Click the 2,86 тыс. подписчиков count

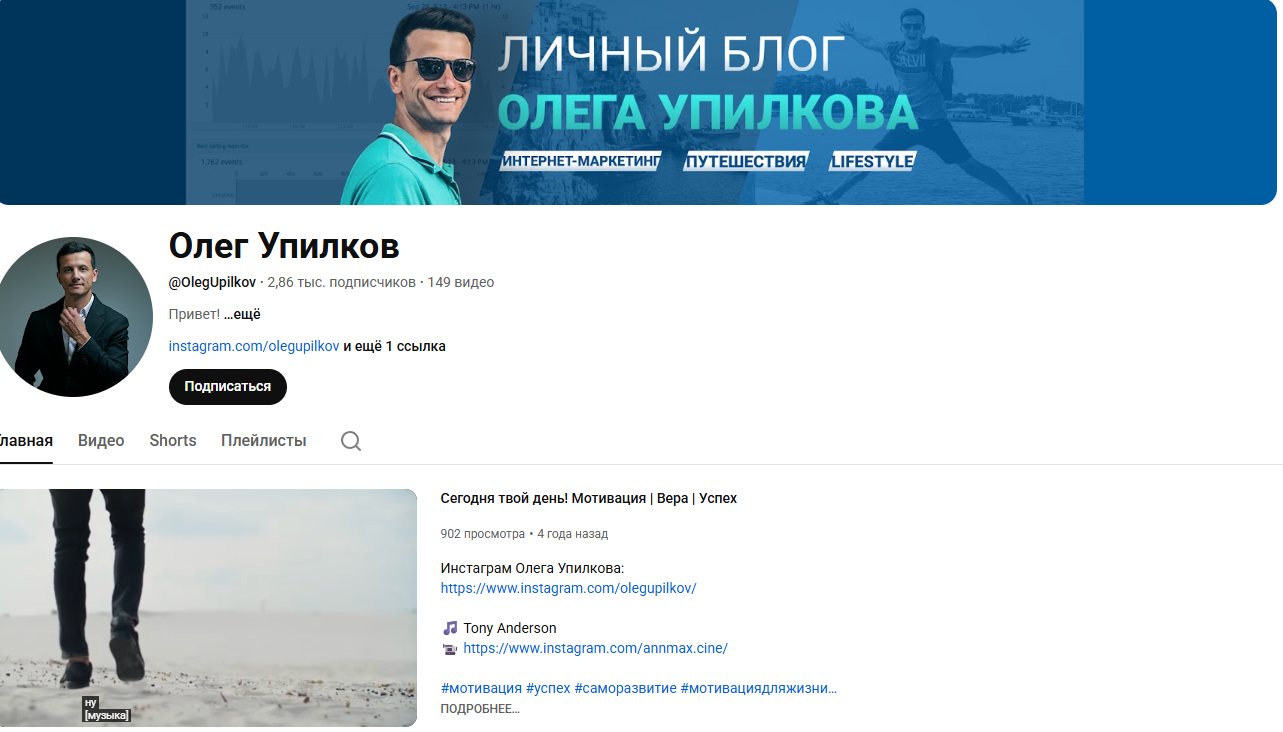coord(341,282)
